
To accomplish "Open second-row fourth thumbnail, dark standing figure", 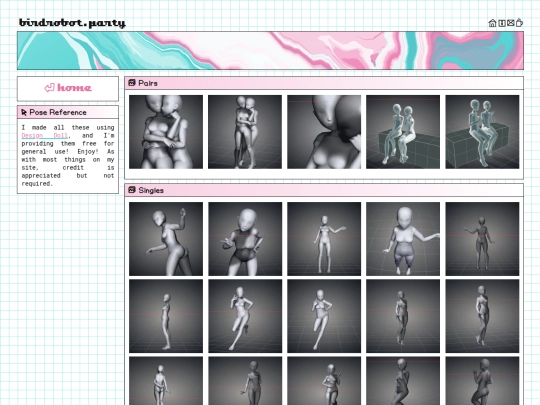I will (403, 316).
